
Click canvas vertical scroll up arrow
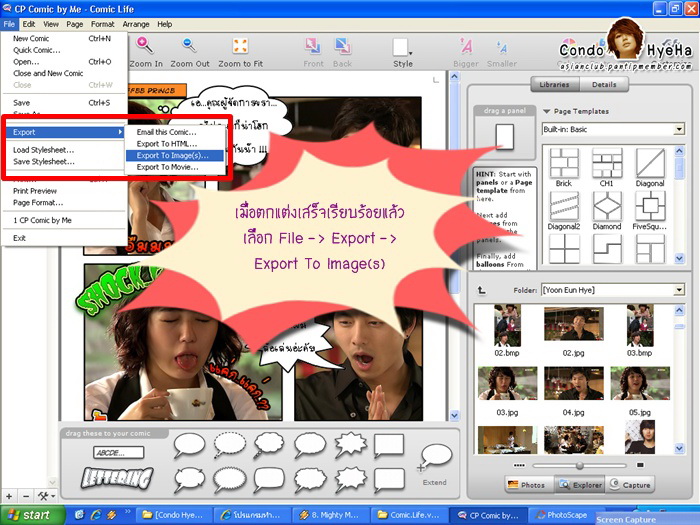[x=454, y=76]
